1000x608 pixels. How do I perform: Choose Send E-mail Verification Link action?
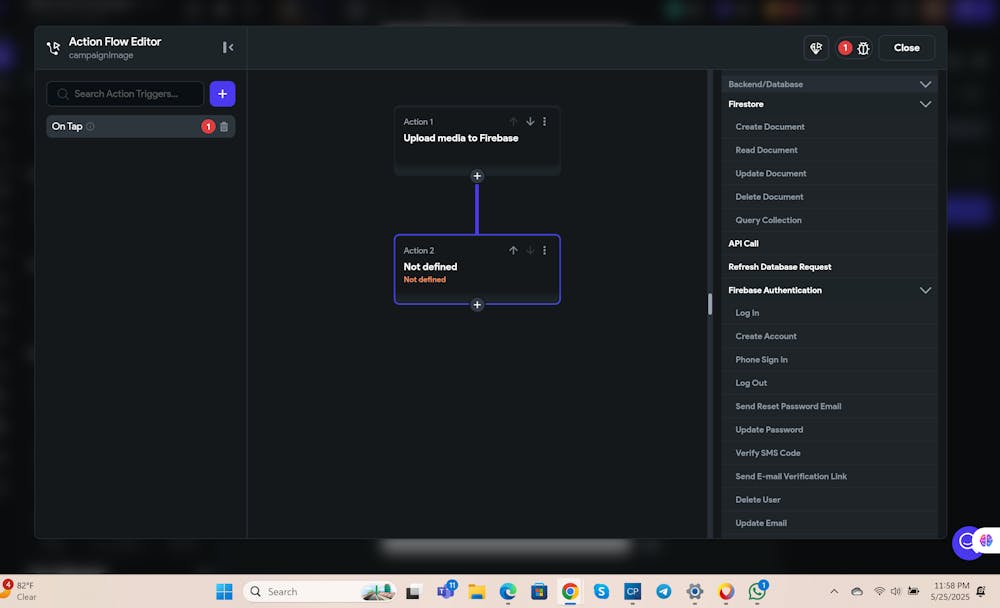830,477
